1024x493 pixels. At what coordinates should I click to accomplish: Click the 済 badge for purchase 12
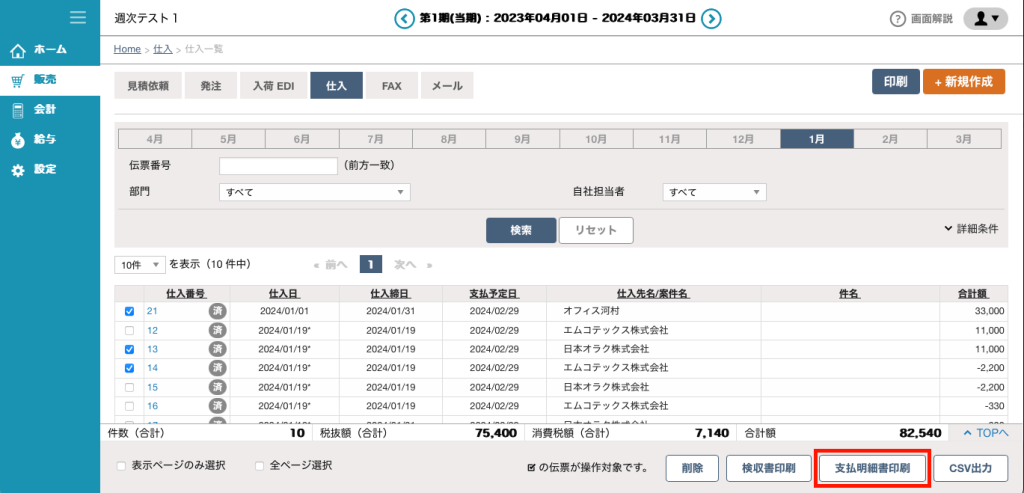click(x=217, y=330)
